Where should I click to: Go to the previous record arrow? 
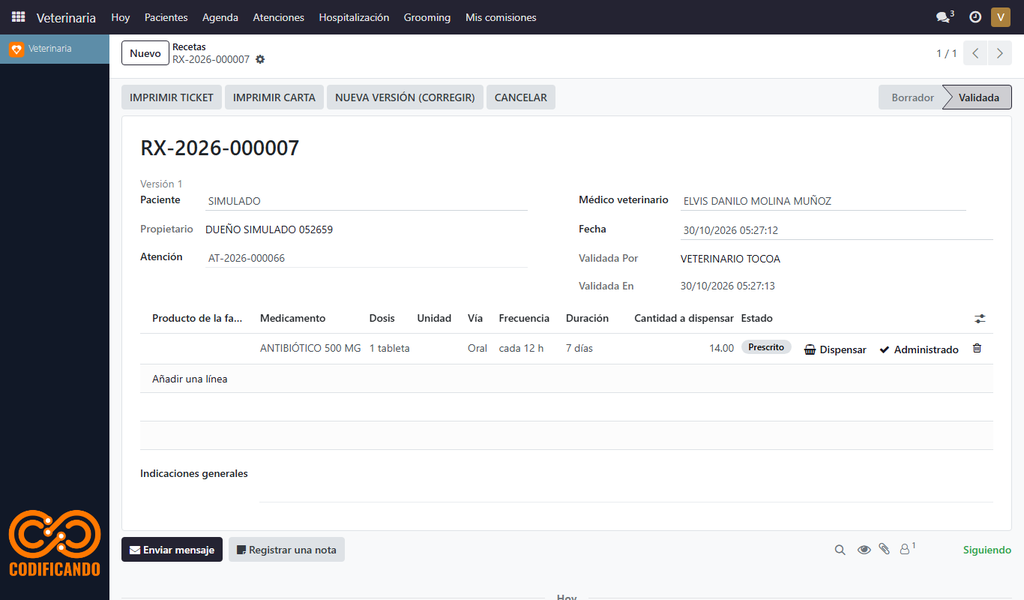point(975,54)
